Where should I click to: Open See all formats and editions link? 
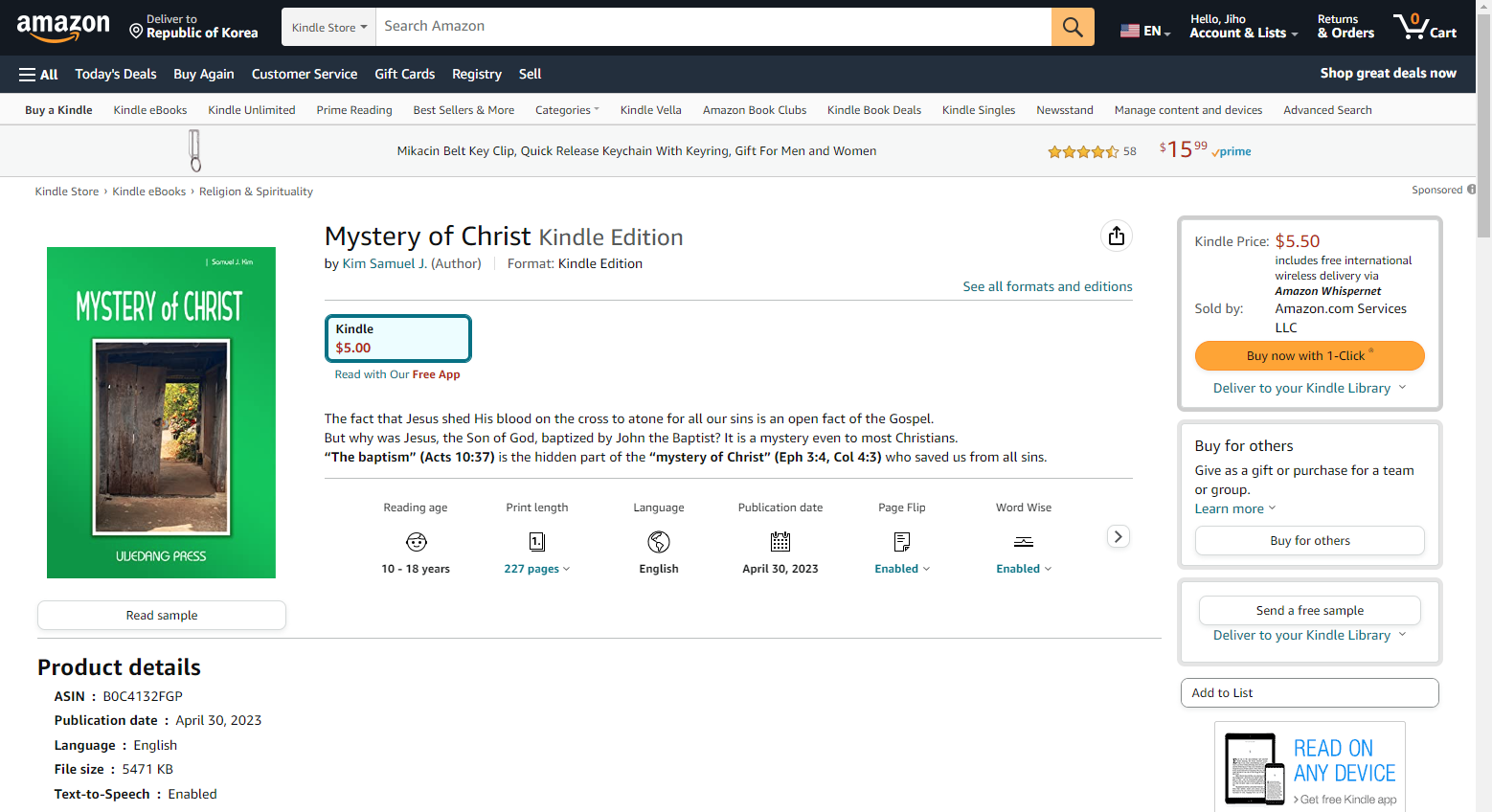click(x=1048, y=286)
